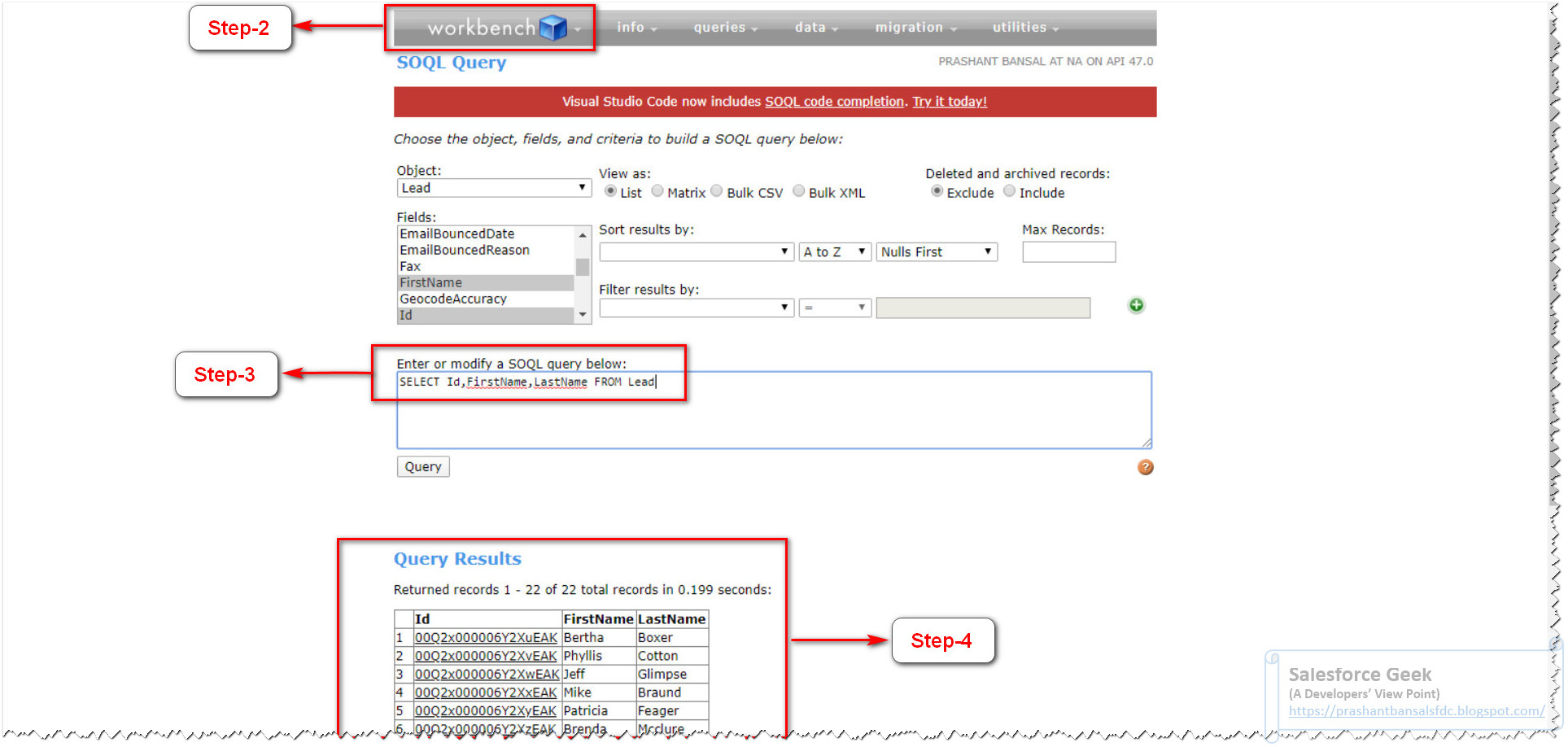Open the info menu
Screen dimensions: 1568x747
pos(636,28)
